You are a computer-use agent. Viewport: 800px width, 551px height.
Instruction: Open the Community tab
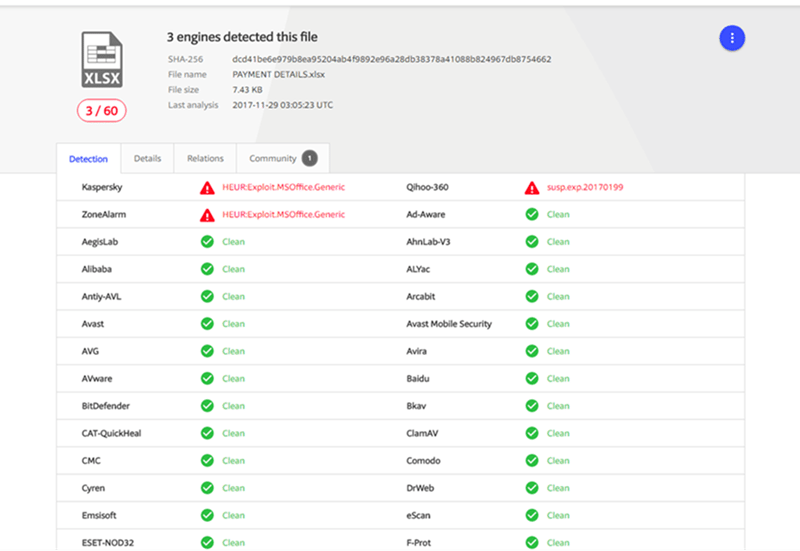point(273,158)
